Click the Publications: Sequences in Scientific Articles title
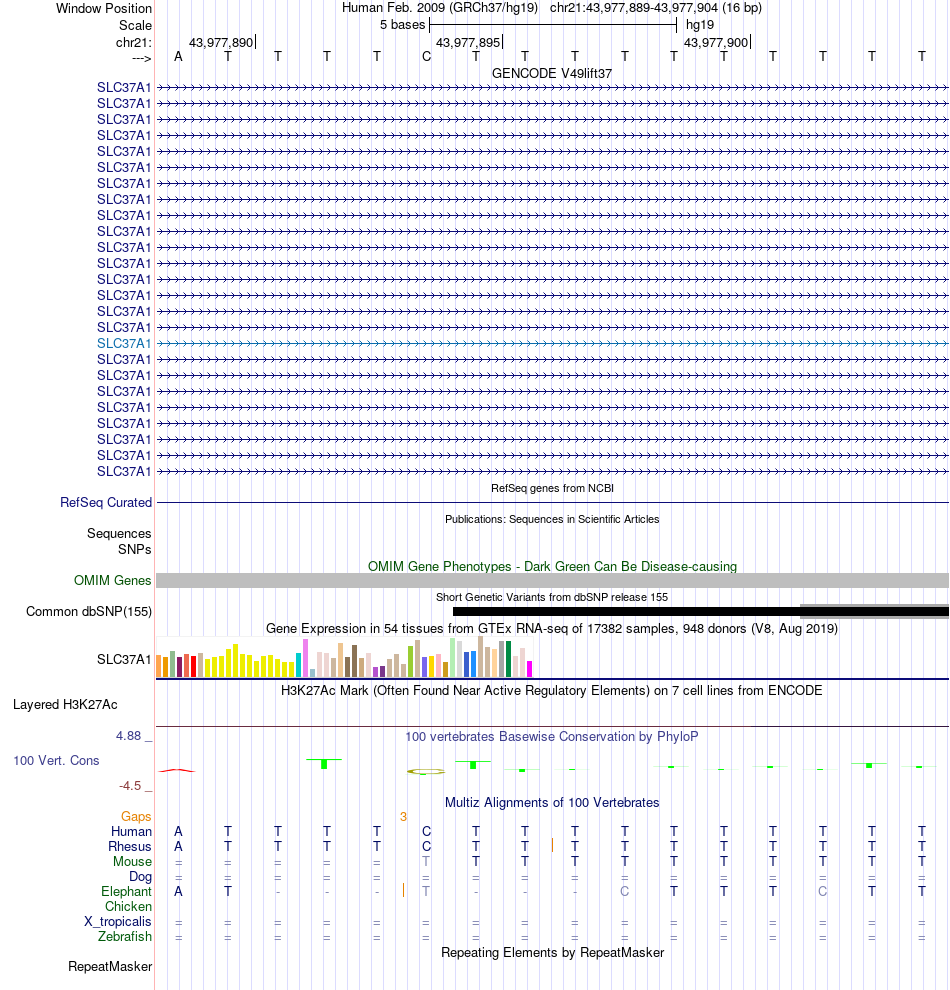The width and height of the screenshot is (950, 990). 552,519
